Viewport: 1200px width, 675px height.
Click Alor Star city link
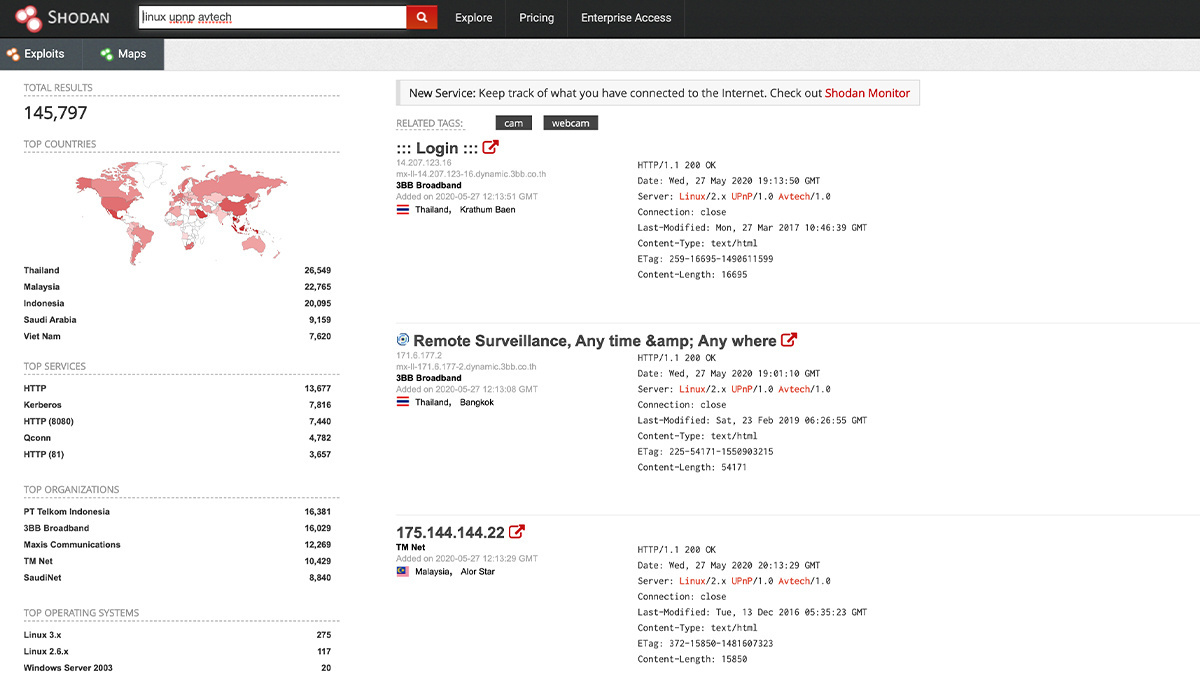477,572
